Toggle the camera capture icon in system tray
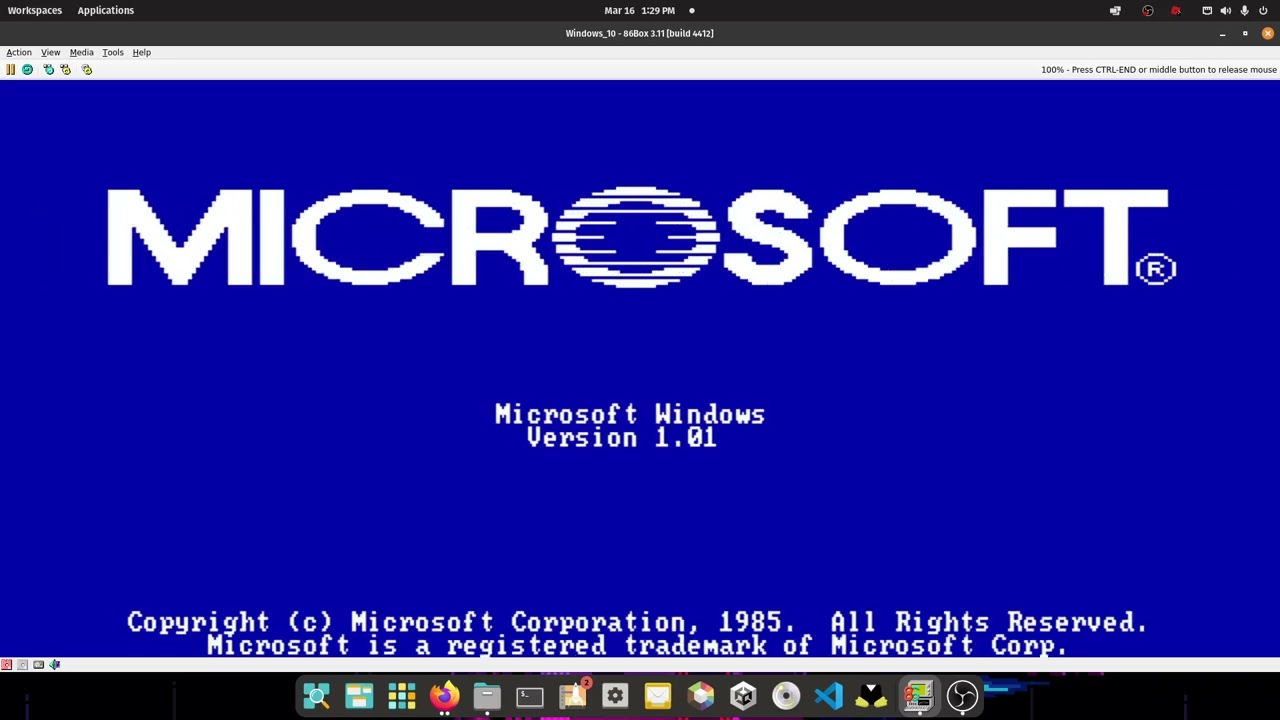The image size is (1280, 720). click(x=1176, y=10)
